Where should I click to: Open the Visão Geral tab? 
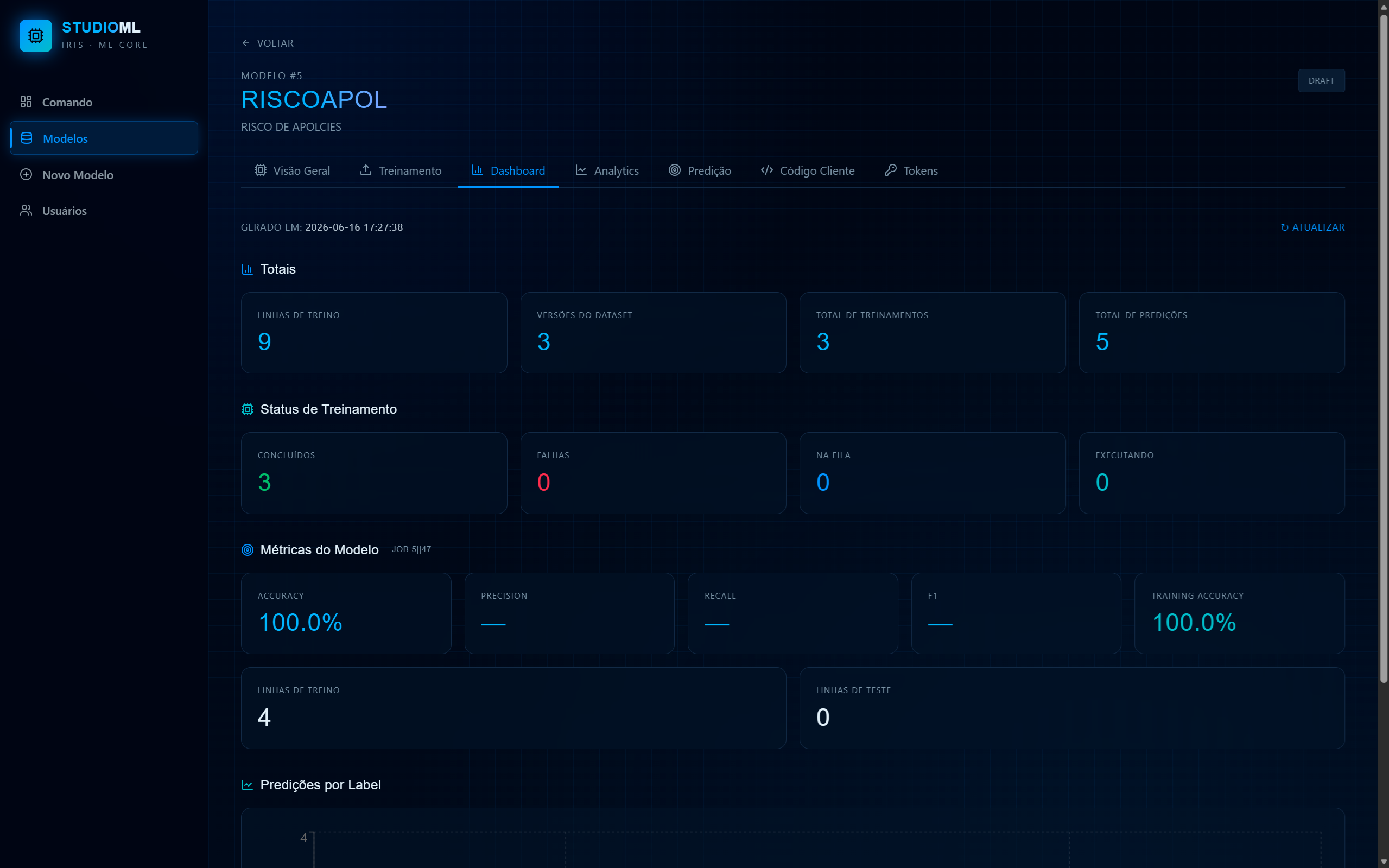point(292,170)
